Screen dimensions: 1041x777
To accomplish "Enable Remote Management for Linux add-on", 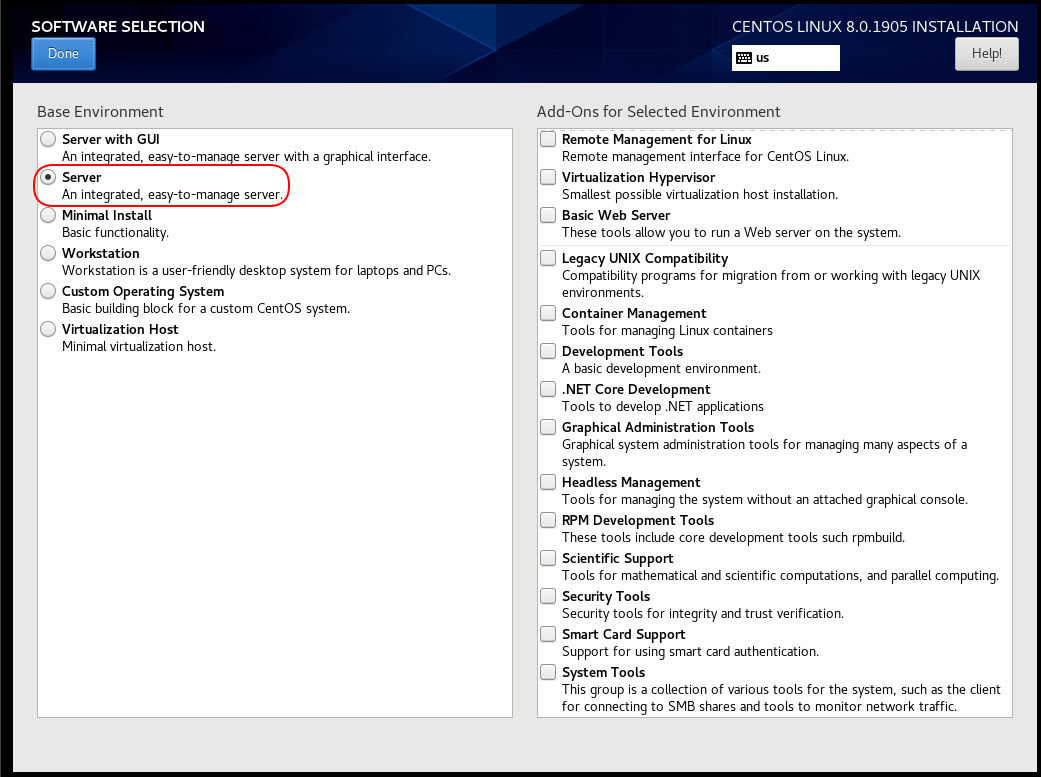I will 547,138.
